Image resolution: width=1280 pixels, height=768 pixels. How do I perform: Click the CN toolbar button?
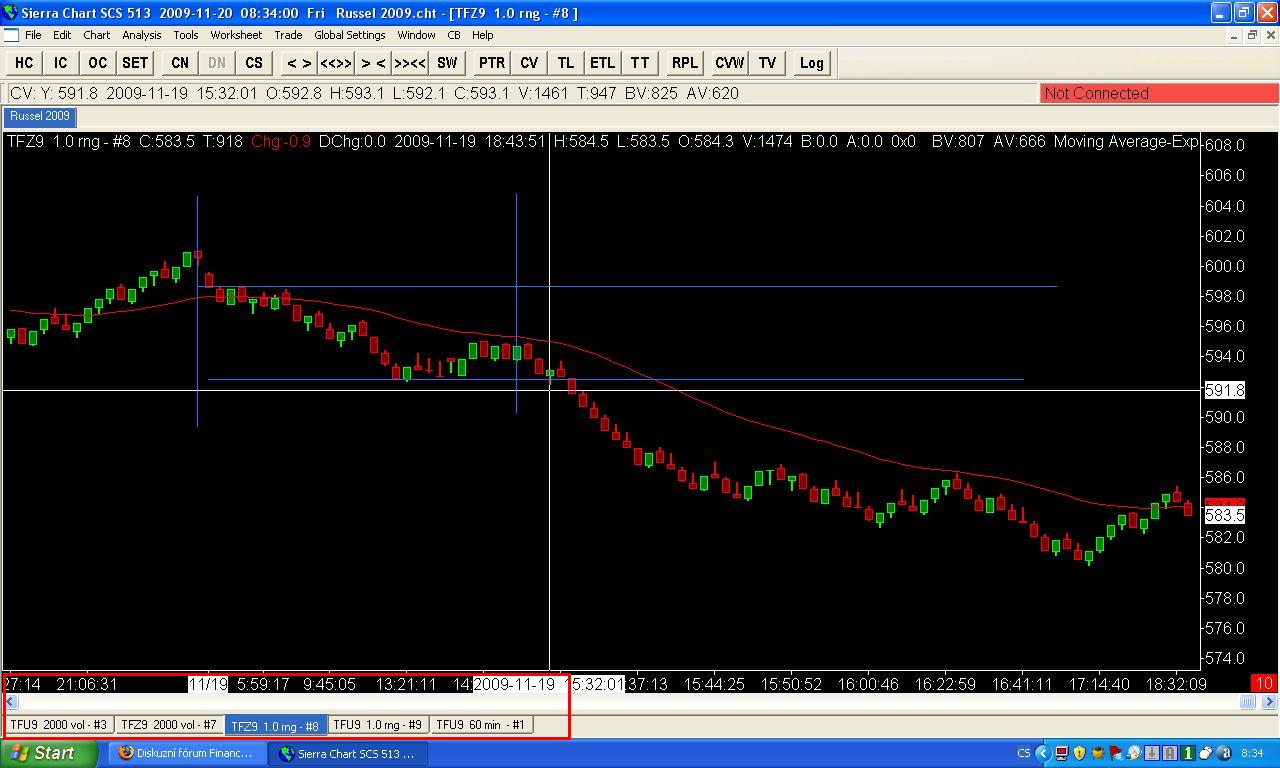[x=180, y=62]
